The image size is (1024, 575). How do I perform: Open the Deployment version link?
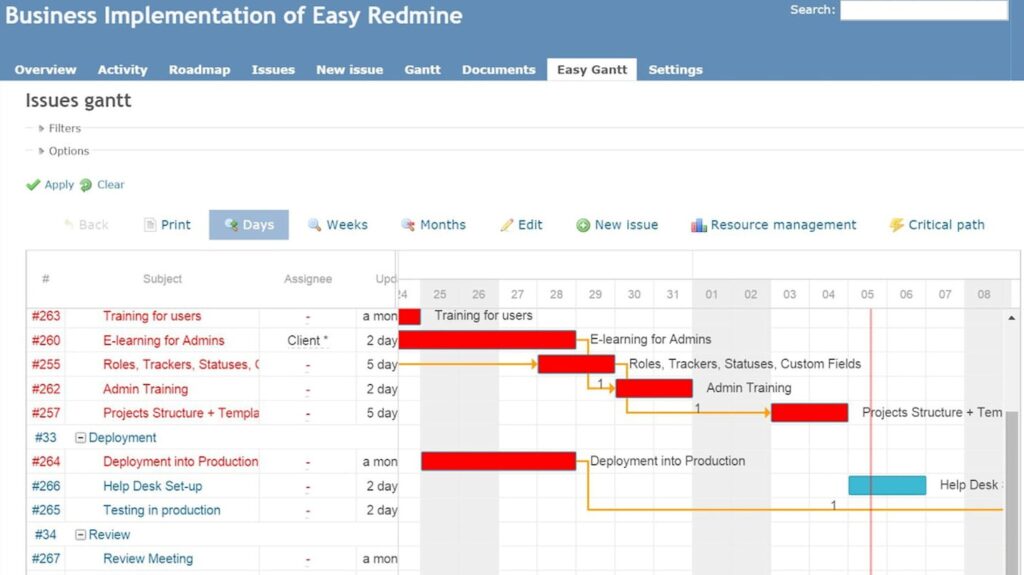click(x=122, y=438)
